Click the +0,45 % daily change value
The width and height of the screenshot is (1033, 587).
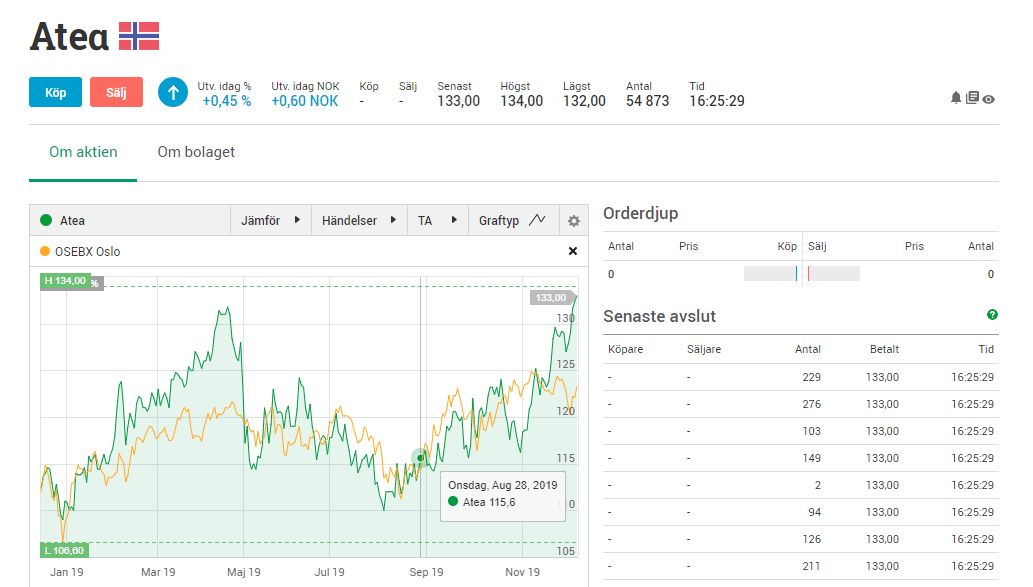click(227, 101)
